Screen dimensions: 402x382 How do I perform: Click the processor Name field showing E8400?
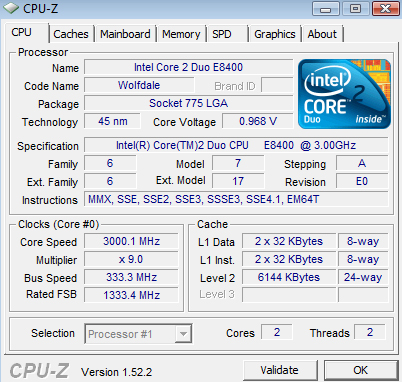(x=189, y=67)
